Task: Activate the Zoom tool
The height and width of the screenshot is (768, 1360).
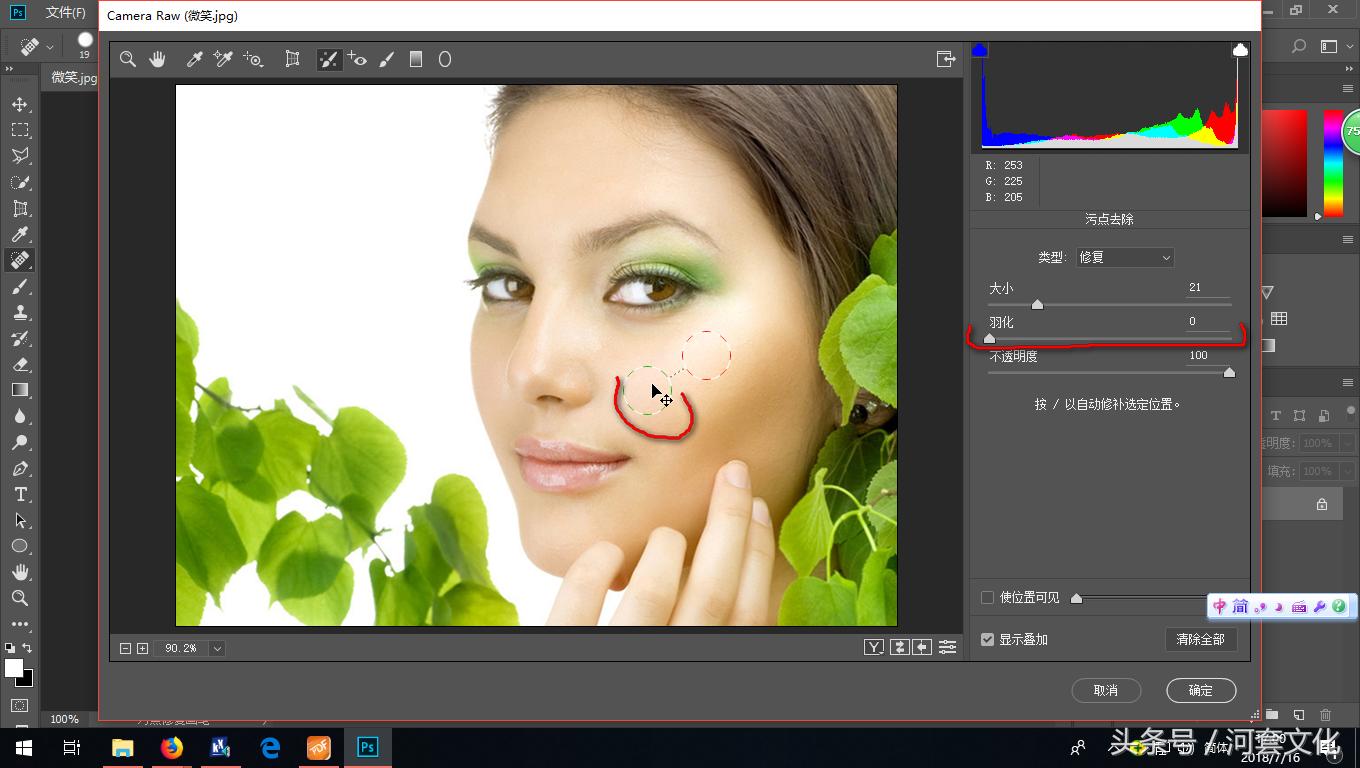Action: [x=127, y=59]
